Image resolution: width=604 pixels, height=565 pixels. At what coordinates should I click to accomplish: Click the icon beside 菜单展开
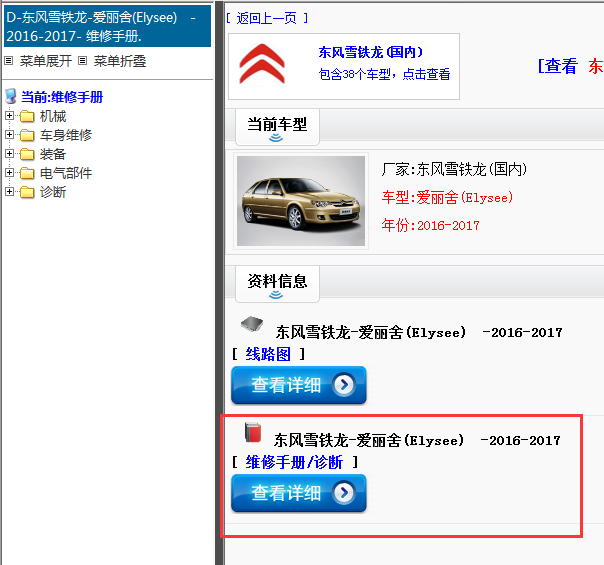9,60
